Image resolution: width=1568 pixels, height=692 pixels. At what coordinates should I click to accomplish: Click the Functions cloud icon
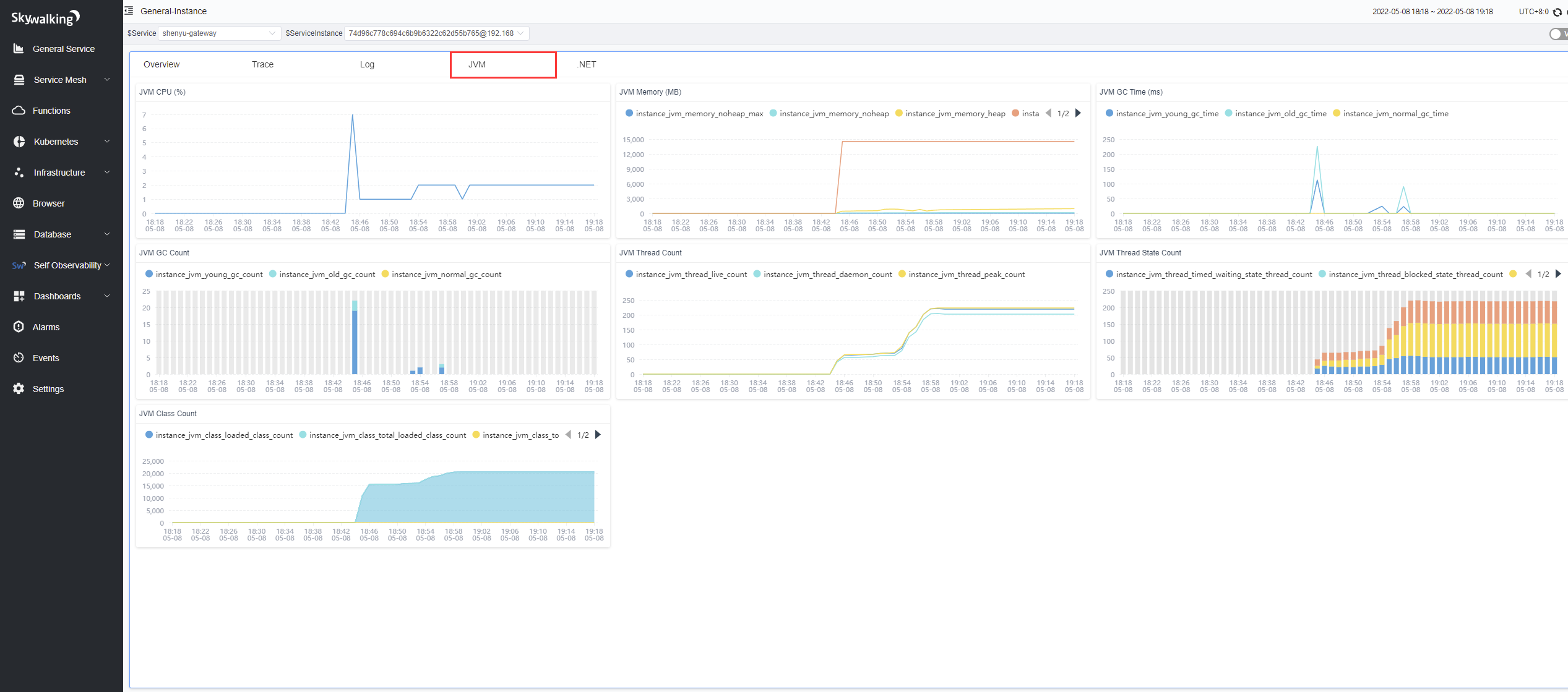19,110
